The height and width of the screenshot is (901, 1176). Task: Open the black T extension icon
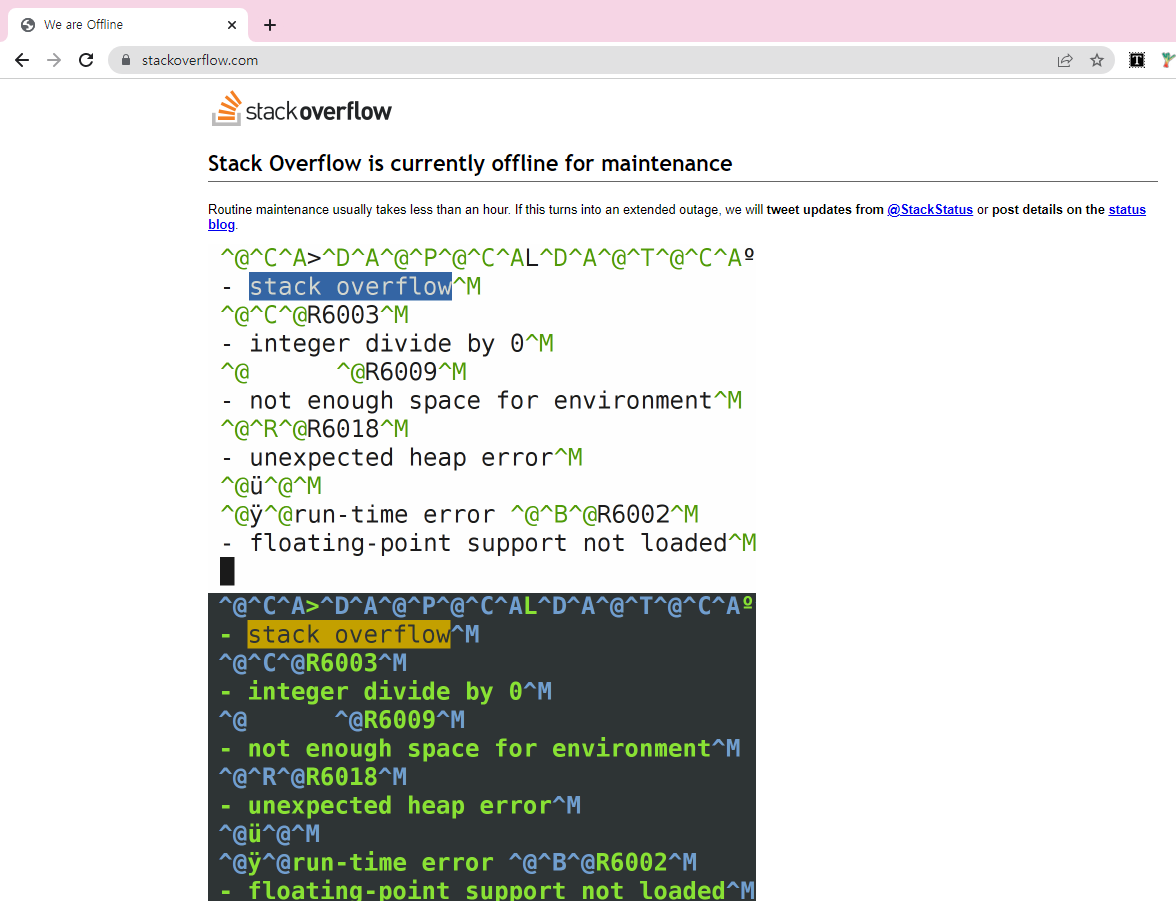click(1137, 60)
